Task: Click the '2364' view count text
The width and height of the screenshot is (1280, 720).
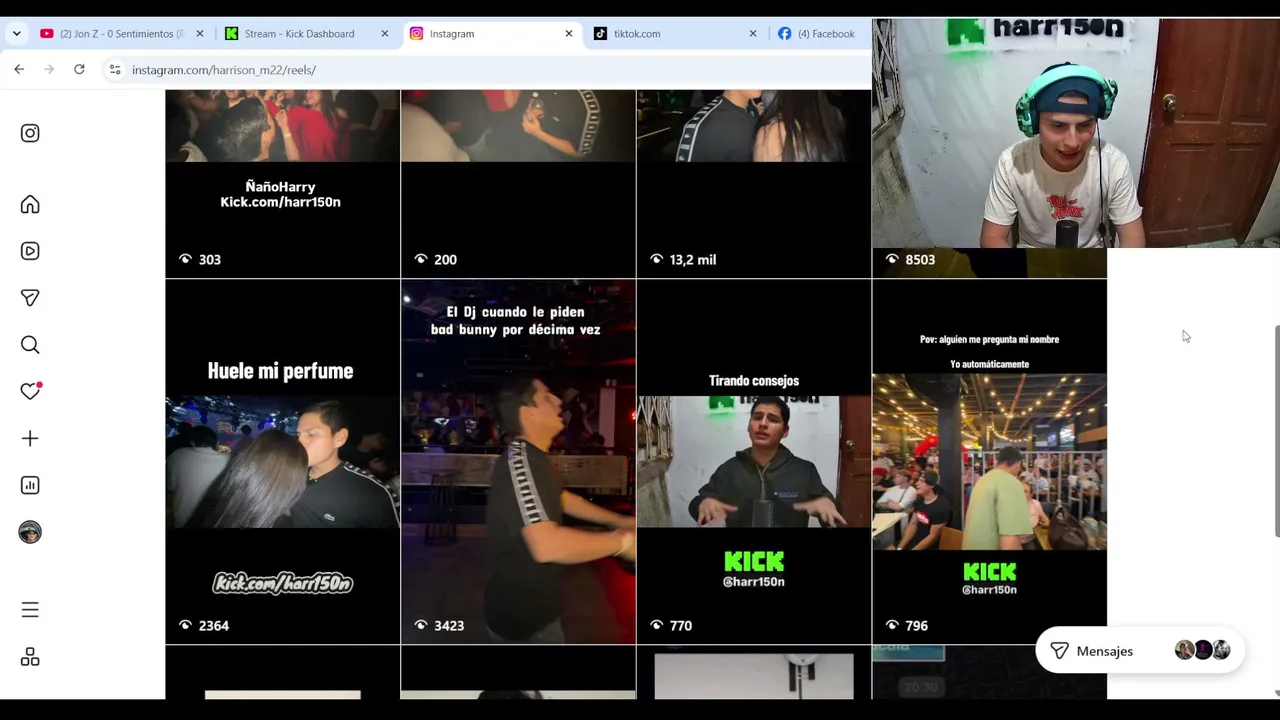Action: click(214, 626)
